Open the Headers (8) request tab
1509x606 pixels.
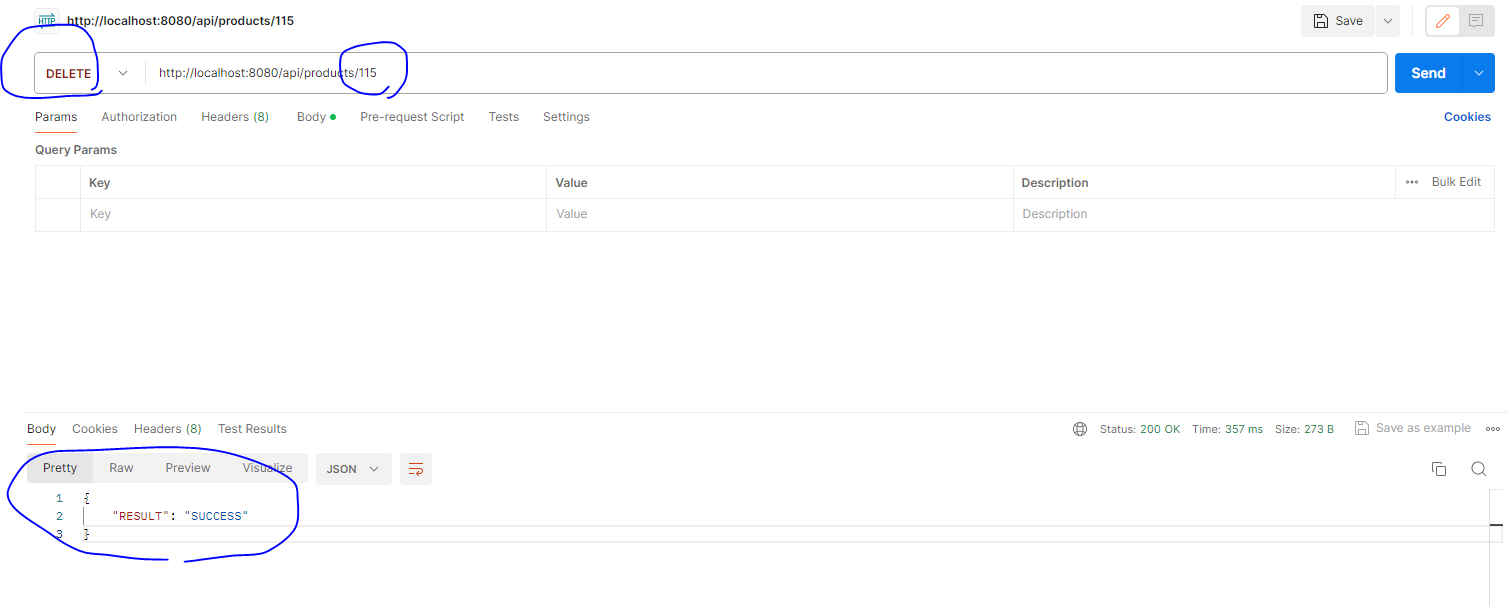[x=235, y=117]
